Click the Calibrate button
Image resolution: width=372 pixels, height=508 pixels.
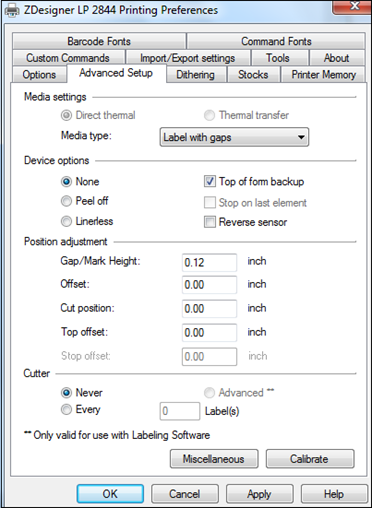pyautogui.click(x=310, y=459)
